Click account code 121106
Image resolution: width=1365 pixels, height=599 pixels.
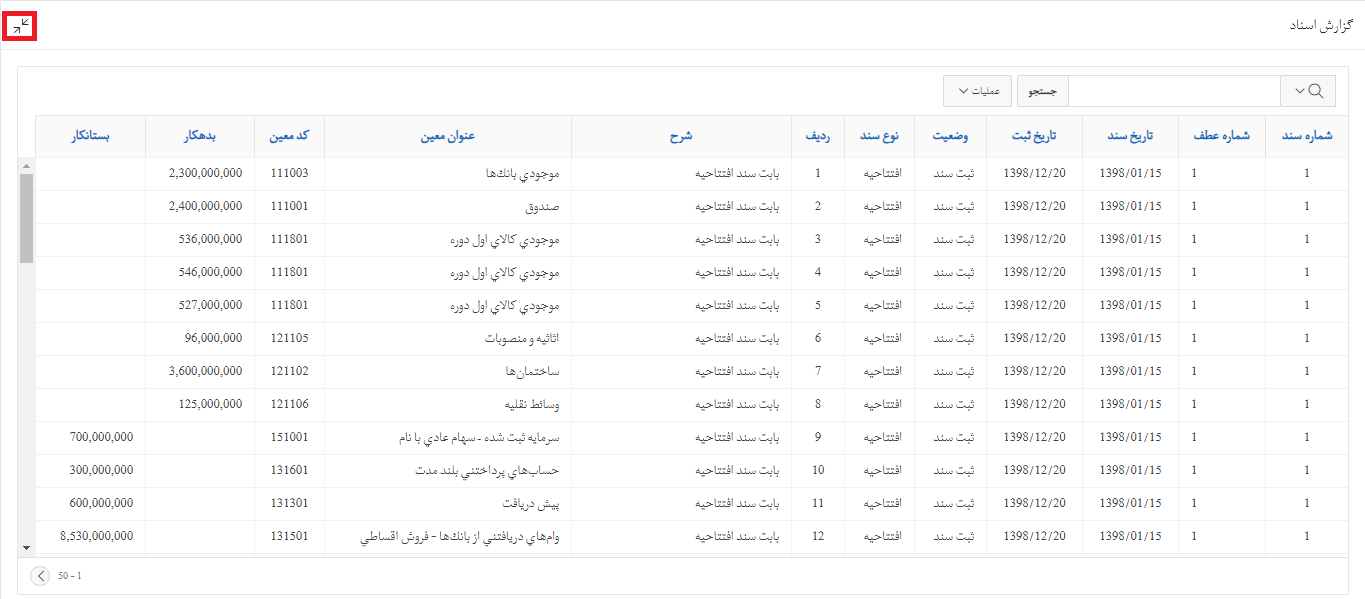coord(289,404)
